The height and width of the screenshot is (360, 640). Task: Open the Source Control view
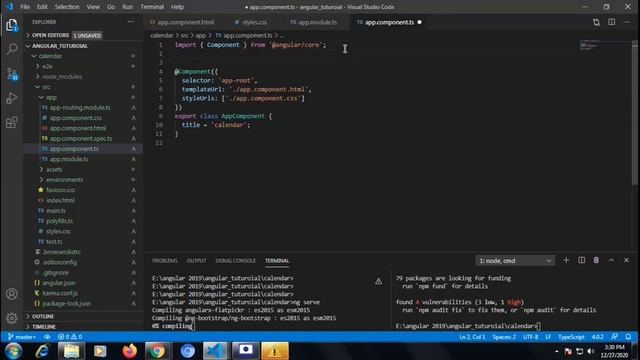(11, 74)
